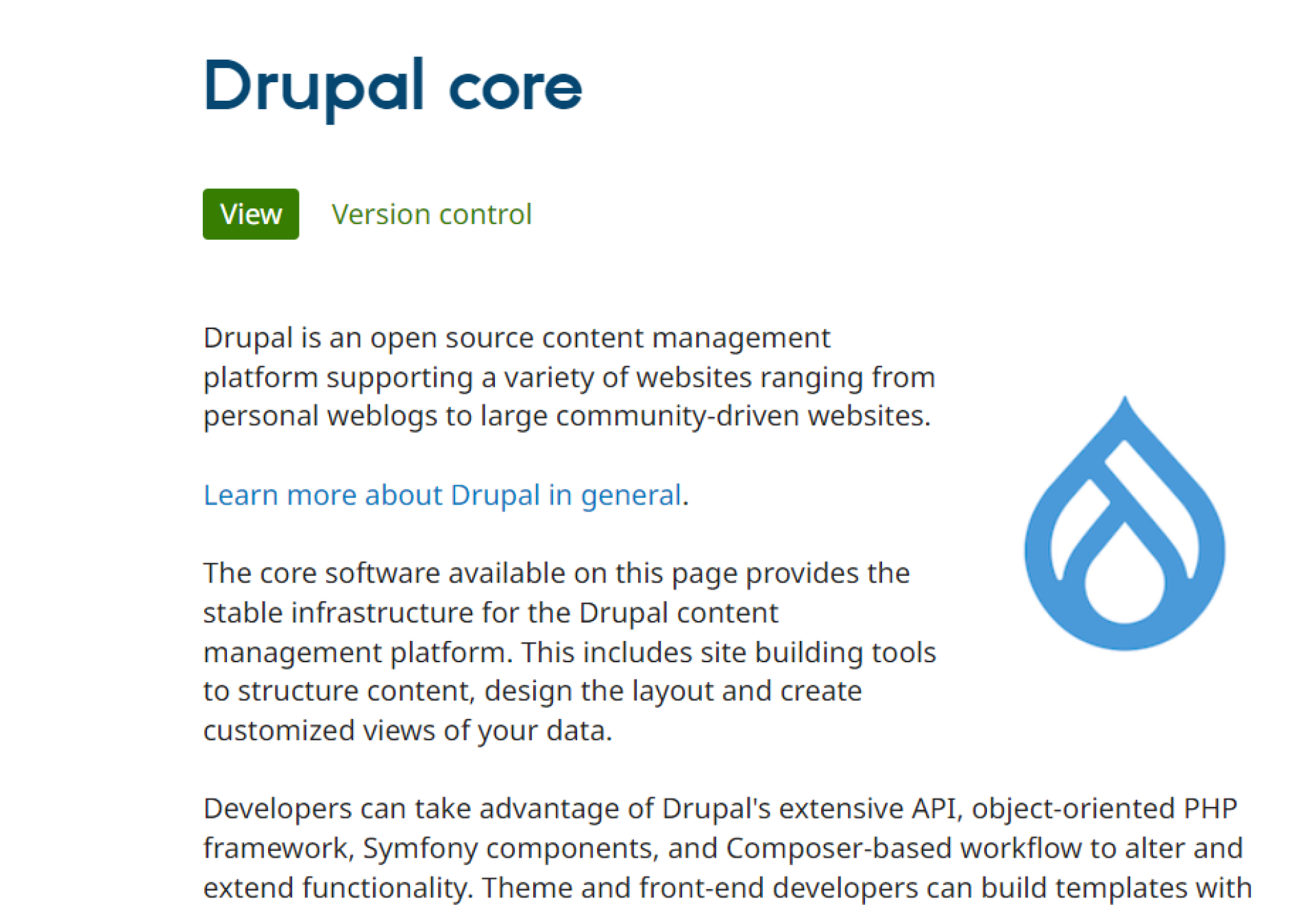The image size is (1316, 909).
Task: Follow the Drupal general information link
Action: [x=442, y=494]
